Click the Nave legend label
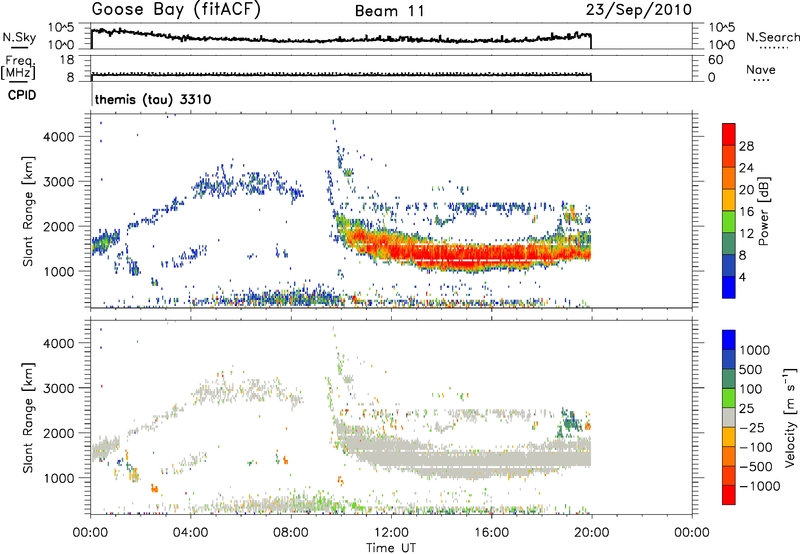 (761, 70)
